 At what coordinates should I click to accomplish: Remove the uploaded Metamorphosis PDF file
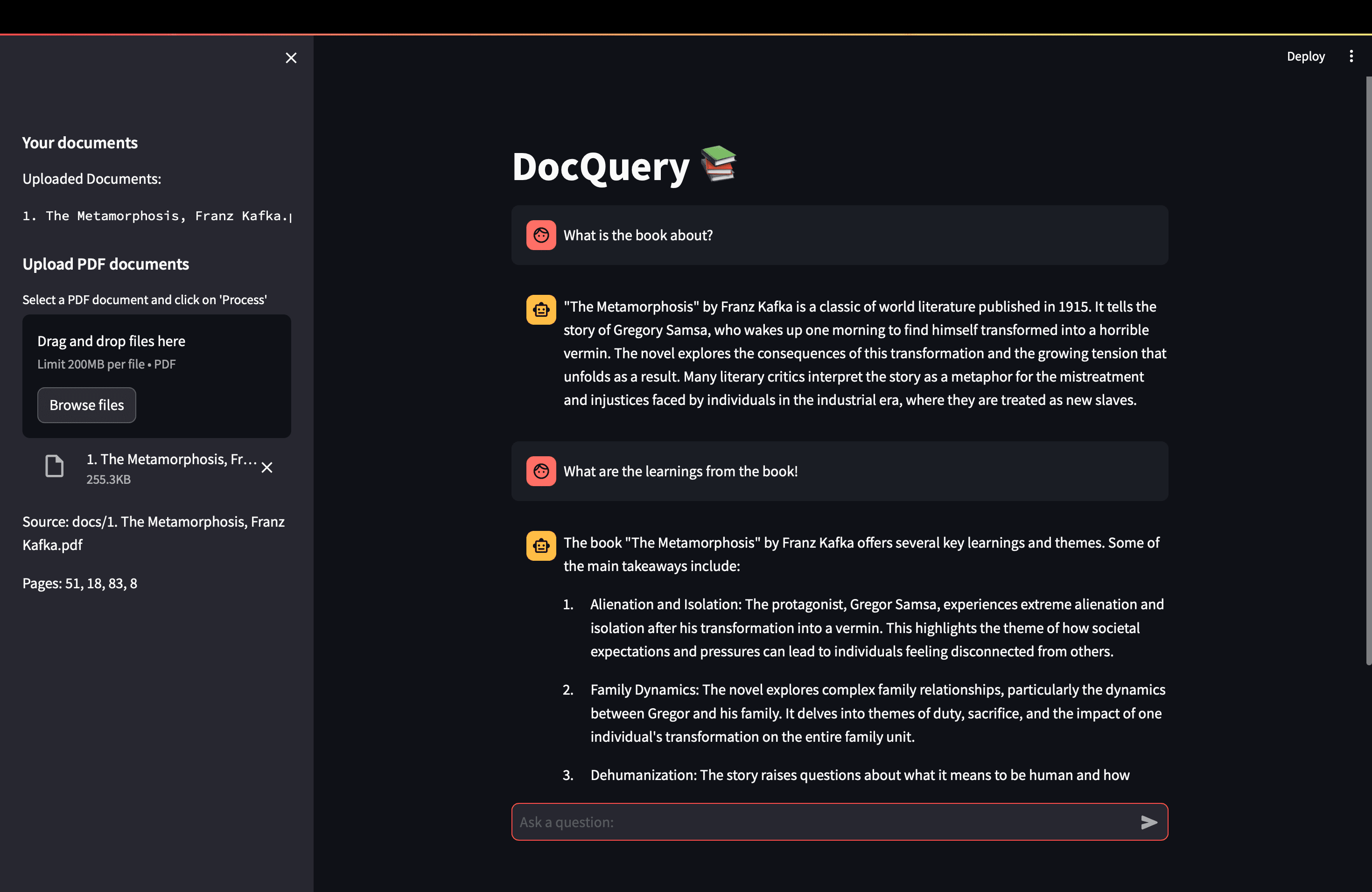(266, 467)
